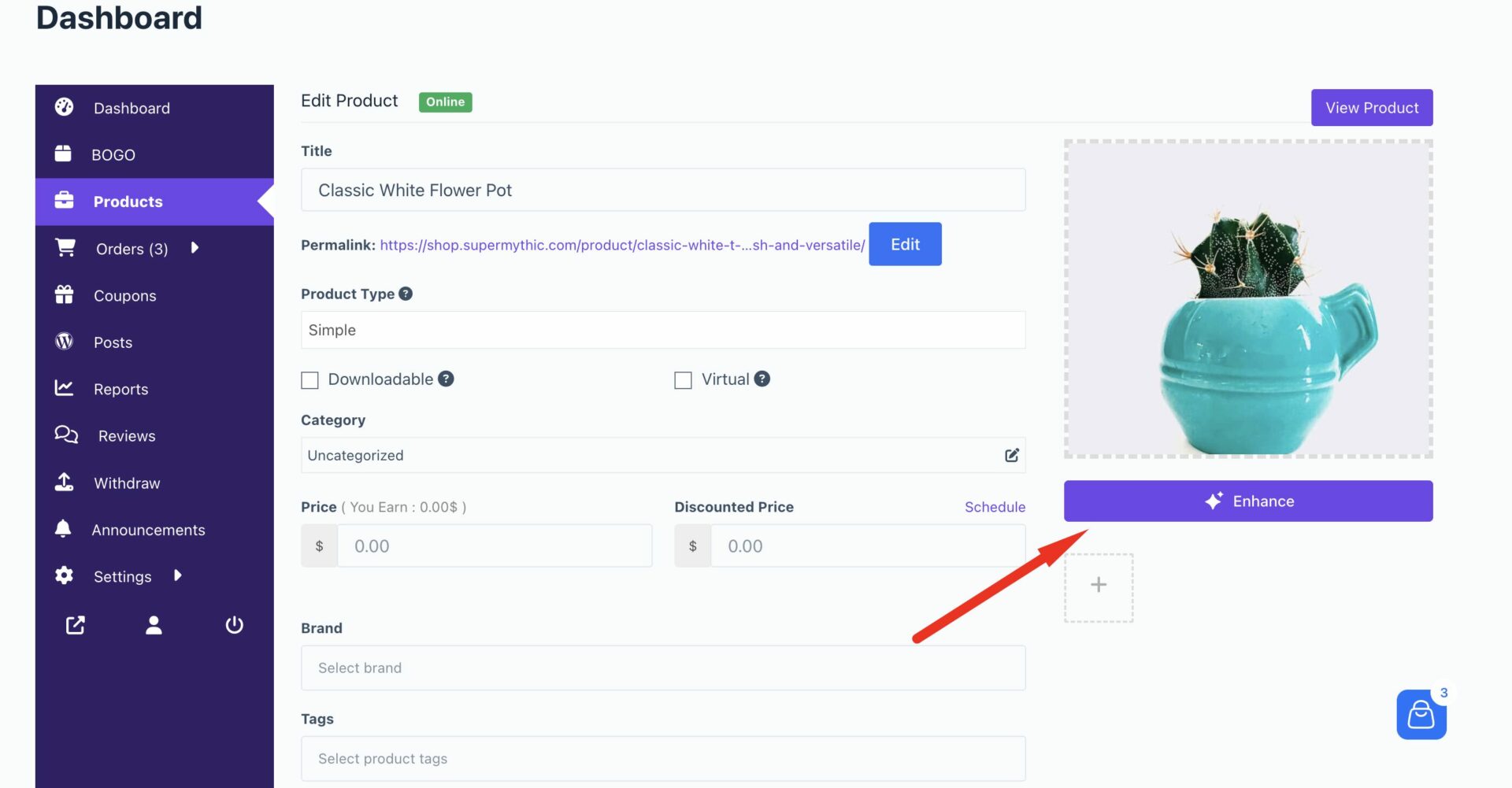Click the Product Type help icon
The height and width of the screenshot is (788, 1512).
tap(406, 294)
